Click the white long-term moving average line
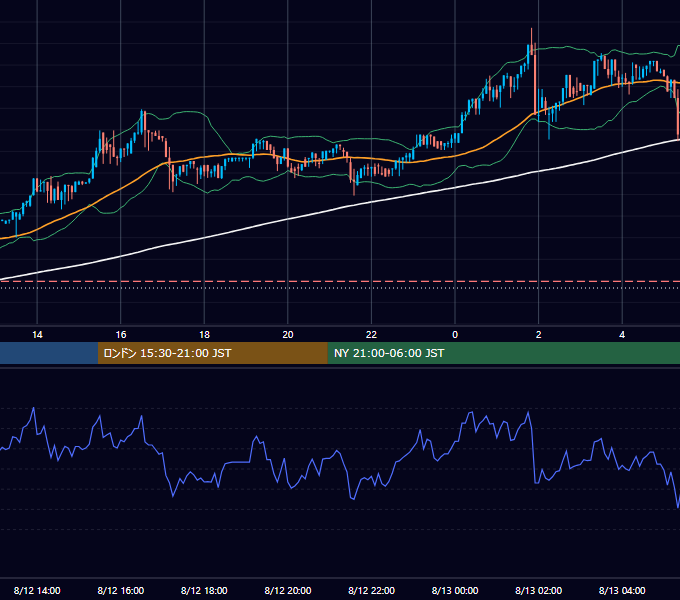680x600 pixels. point(340,209)
